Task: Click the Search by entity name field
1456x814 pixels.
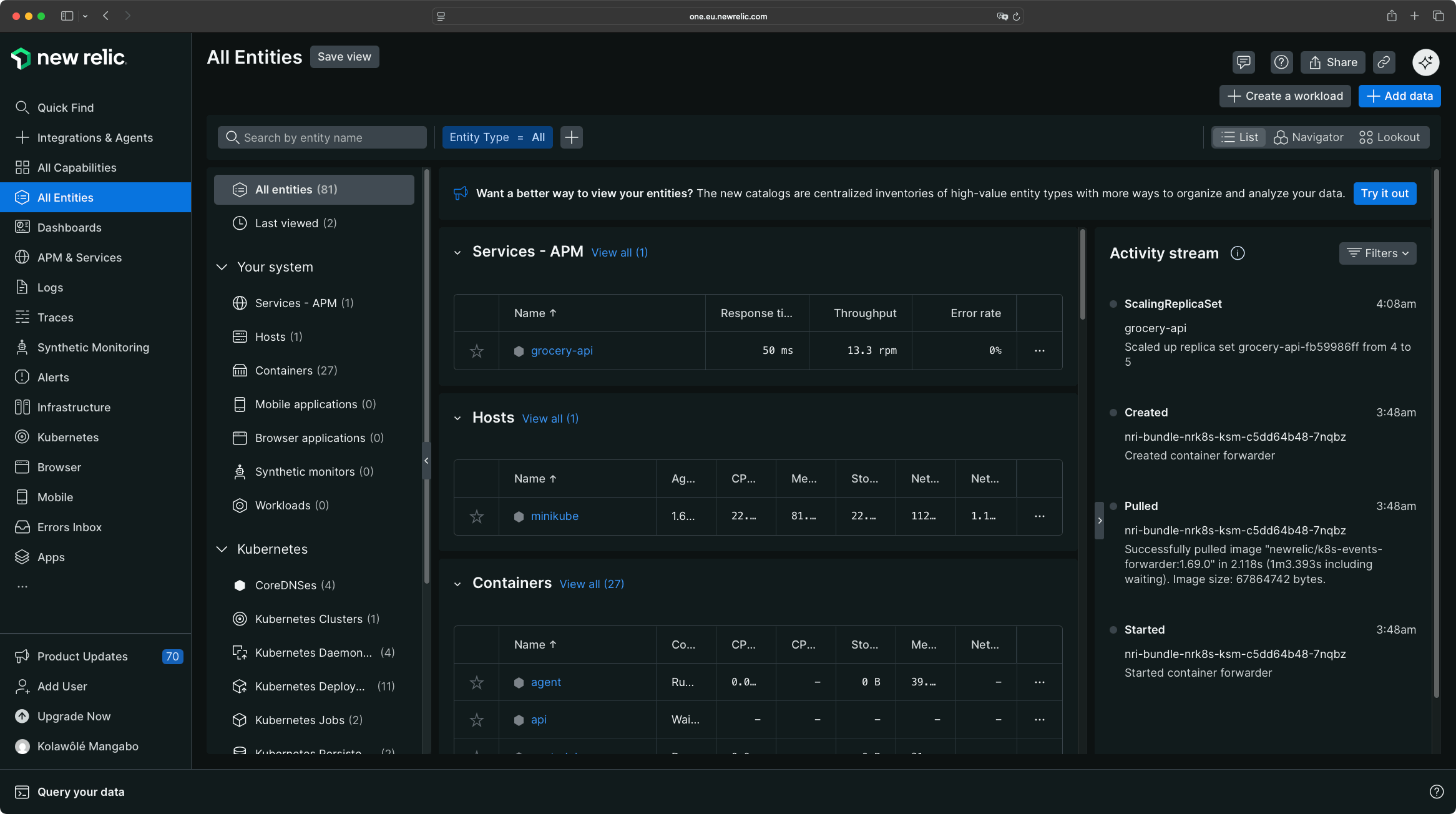Action: [322, 137]
